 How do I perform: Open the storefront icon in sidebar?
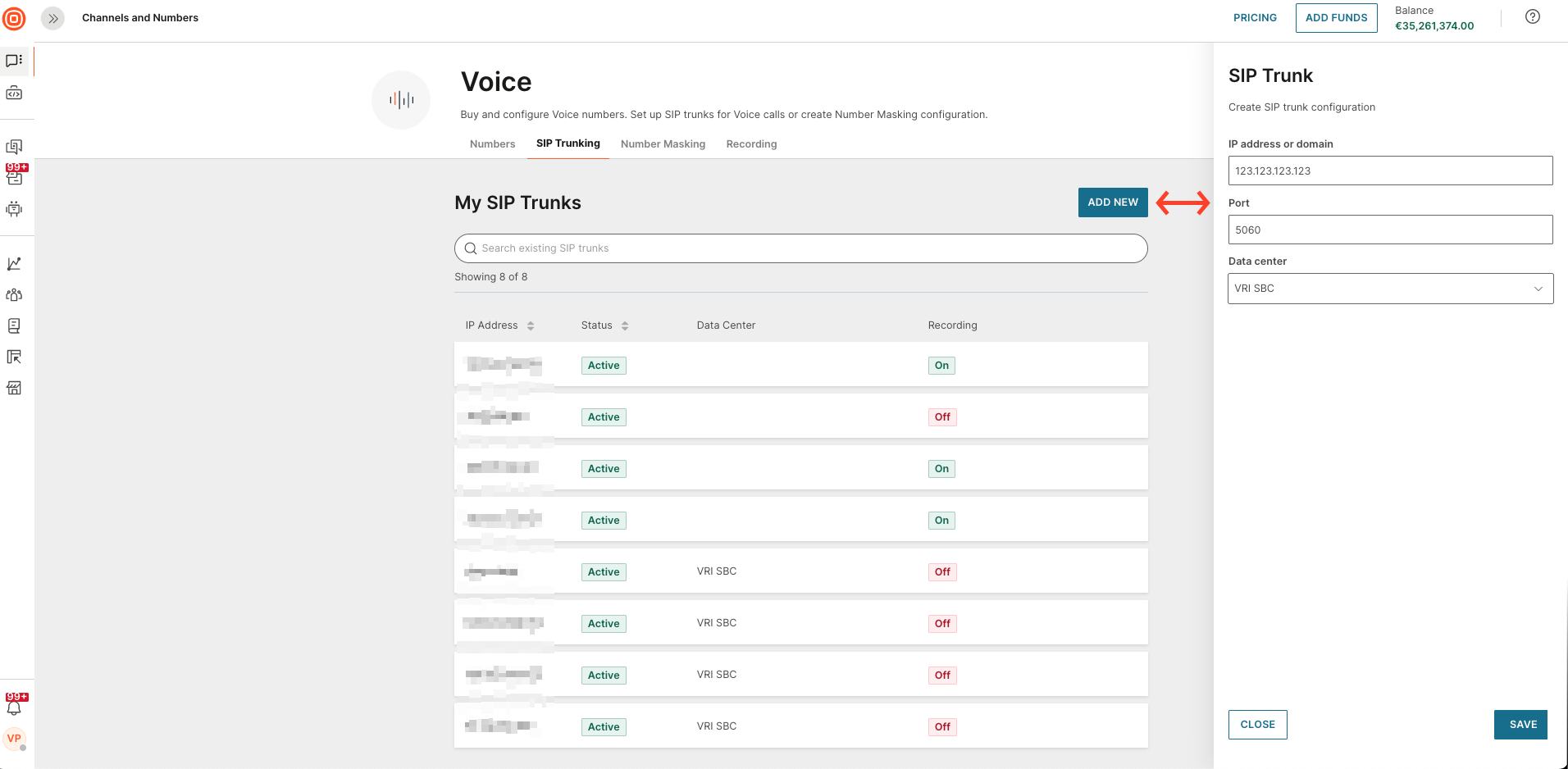[x=14, y=388]
